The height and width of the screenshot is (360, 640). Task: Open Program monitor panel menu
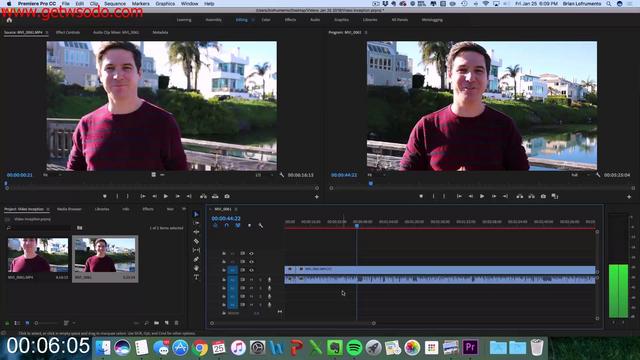point(366,32)
